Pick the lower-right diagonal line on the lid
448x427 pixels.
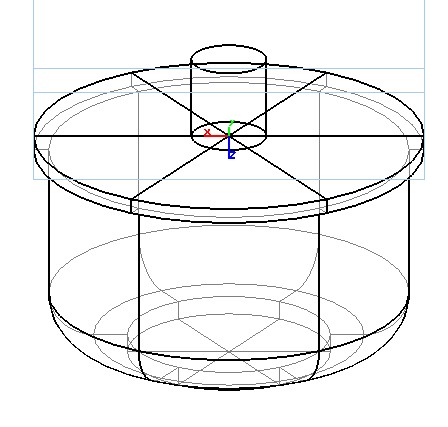[279, 168]
